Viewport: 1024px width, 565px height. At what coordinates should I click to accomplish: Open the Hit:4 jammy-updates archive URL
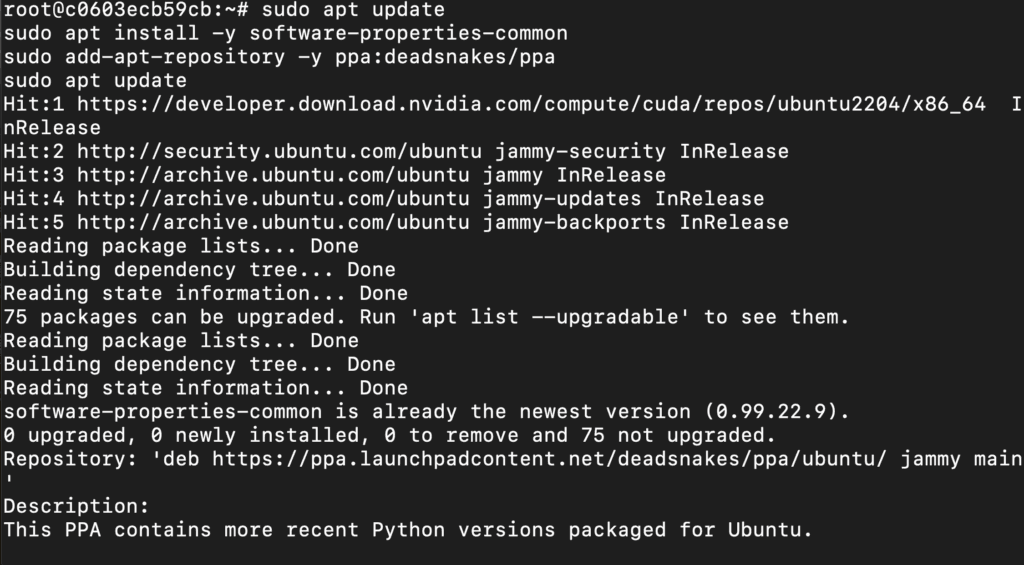(x=273, y=199)
